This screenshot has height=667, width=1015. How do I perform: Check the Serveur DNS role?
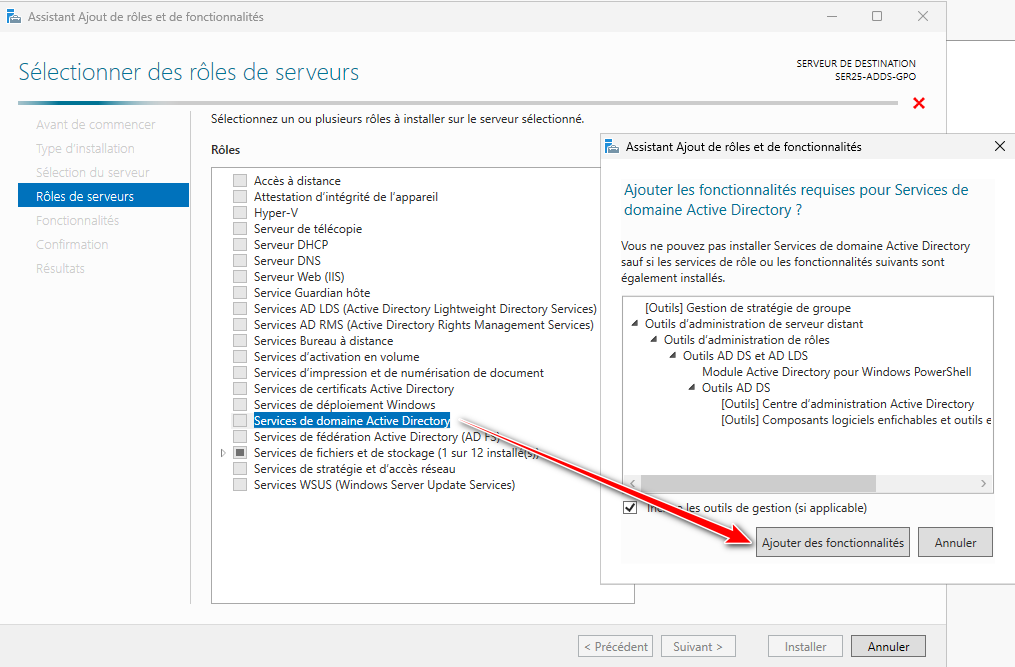240,260
